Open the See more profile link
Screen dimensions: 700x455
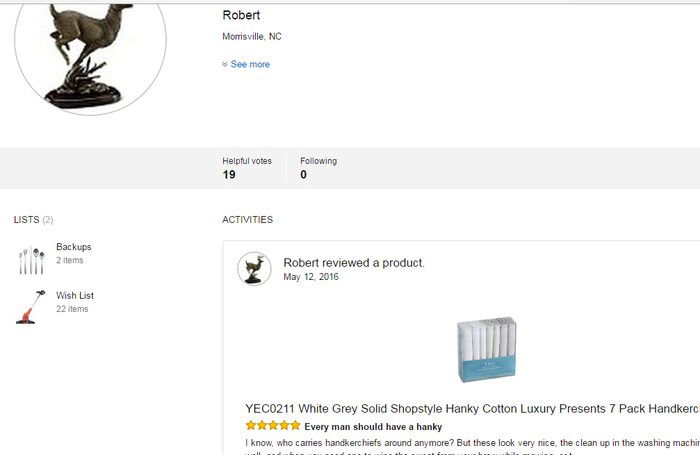(250, 64)
